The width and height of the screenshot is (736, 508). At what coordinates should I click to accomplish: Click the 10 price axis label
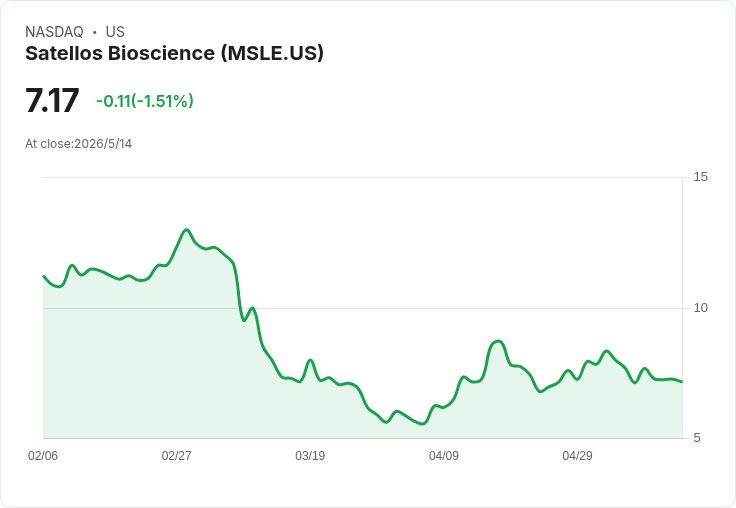click(x=700, y=308)
